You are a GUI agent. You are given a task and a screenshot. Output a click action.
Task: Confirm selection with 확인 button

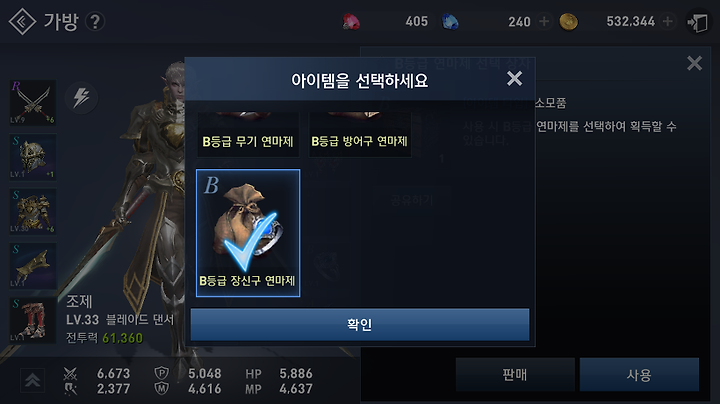360,325
